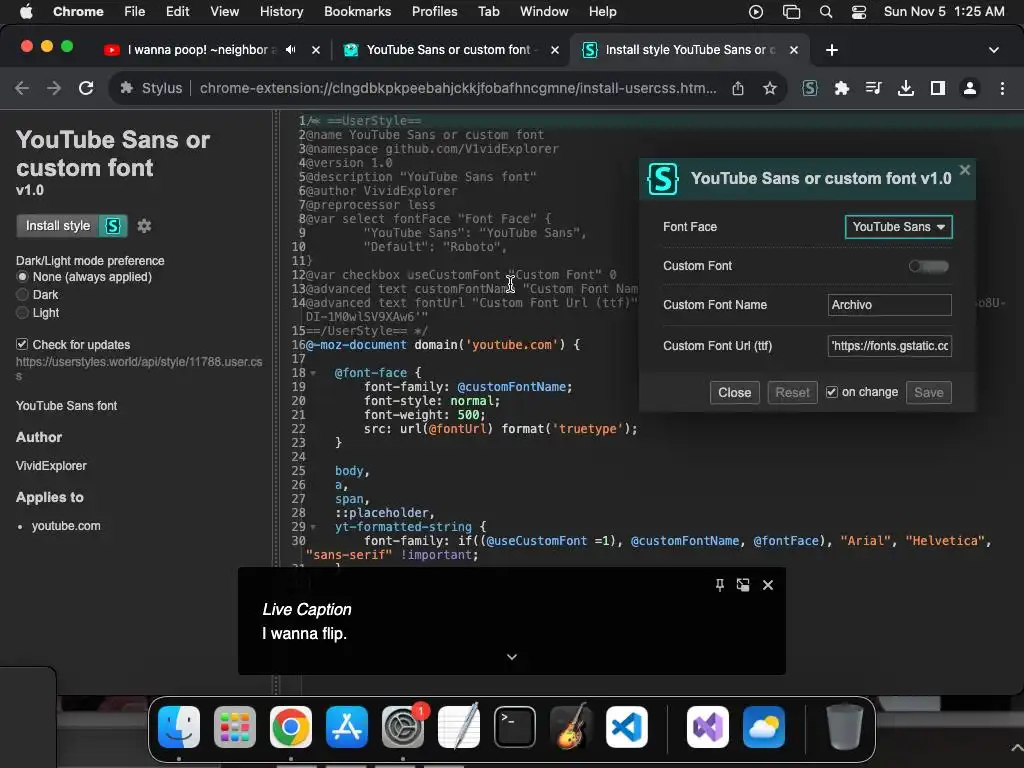Open Finder from the Dock
1024x768 pixels.
click(x=179, y=727)
